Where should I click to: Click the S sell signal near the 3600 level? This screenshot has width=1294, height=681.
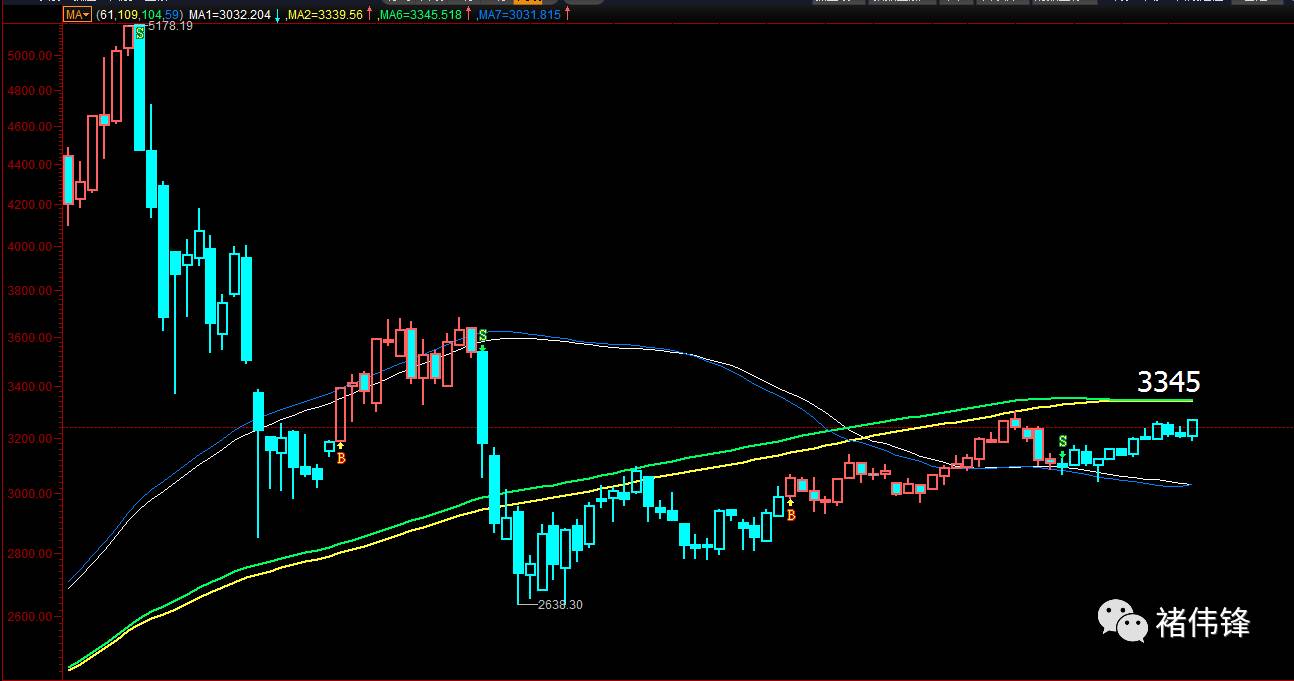482,336
